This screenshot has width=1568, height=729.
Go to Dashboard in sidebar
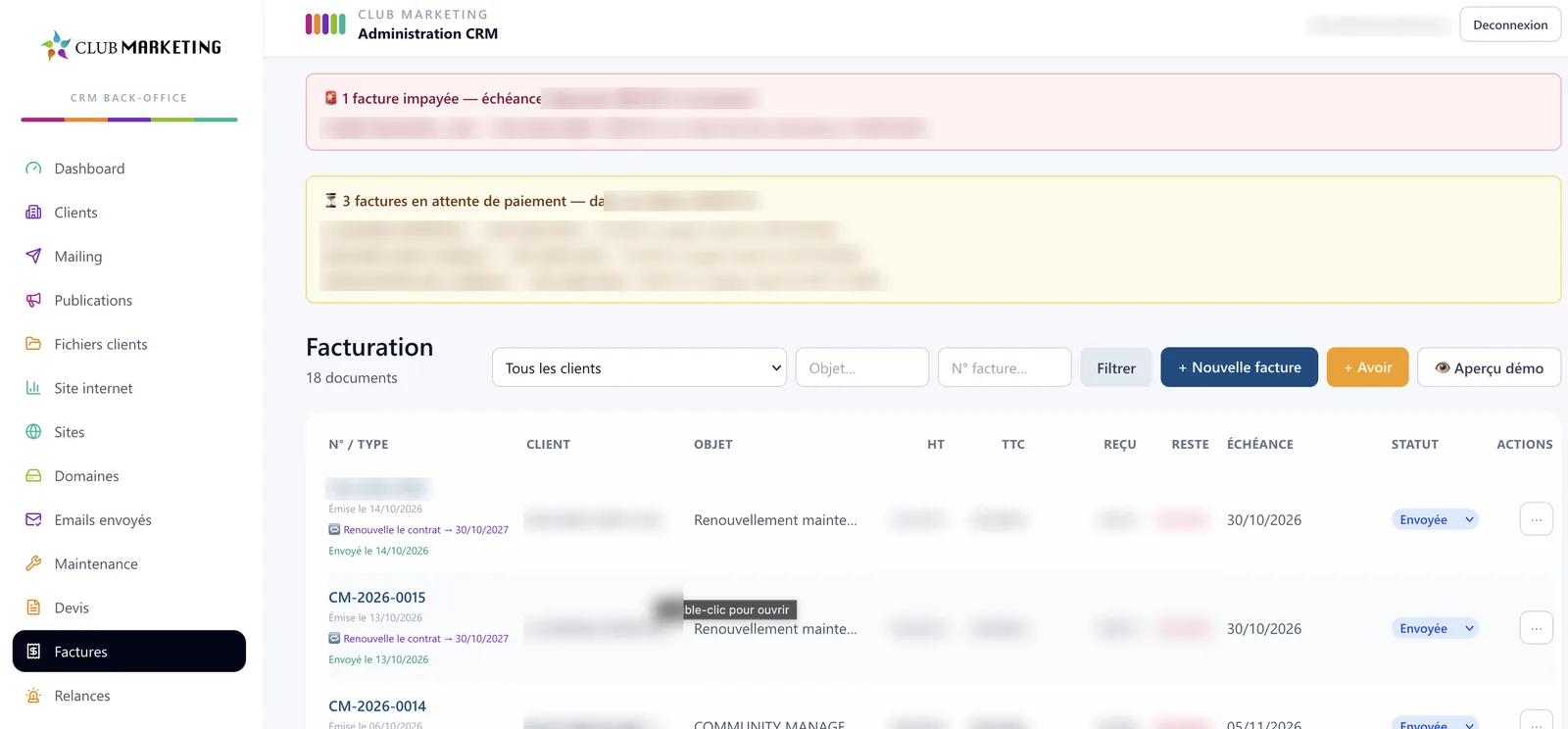(129, 169)
